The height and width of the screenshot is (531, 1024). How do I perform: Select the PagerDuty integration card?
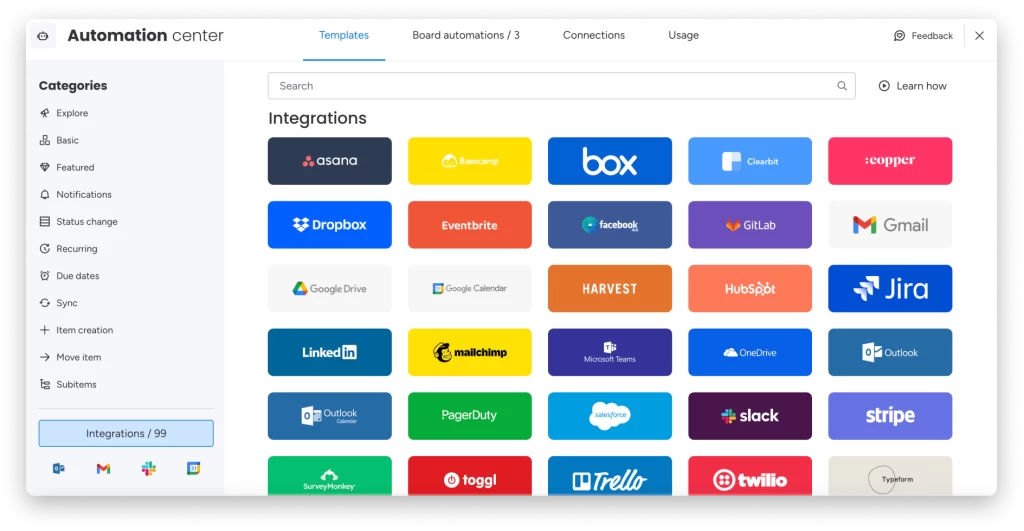click(x=470, y=416)
